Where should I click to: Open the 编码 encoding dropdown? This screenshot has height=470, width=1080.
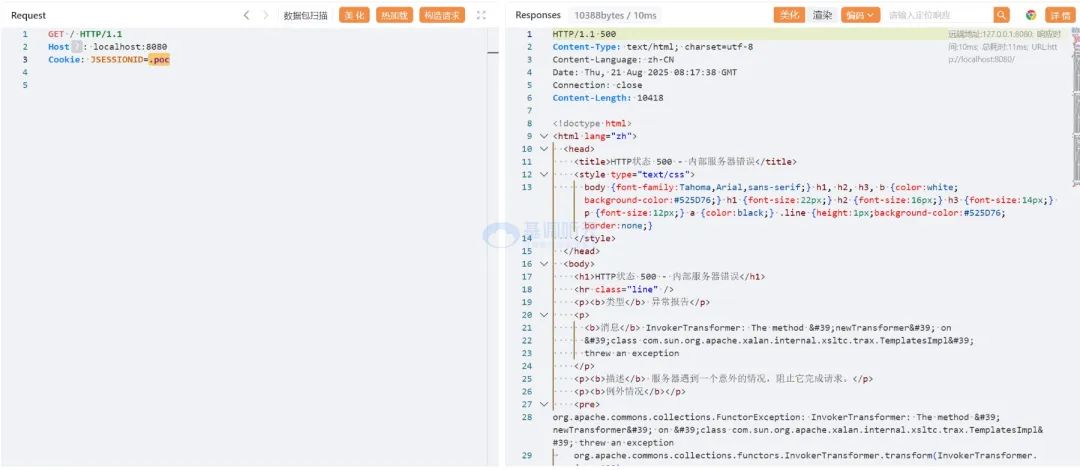click(x=859, y=15)
